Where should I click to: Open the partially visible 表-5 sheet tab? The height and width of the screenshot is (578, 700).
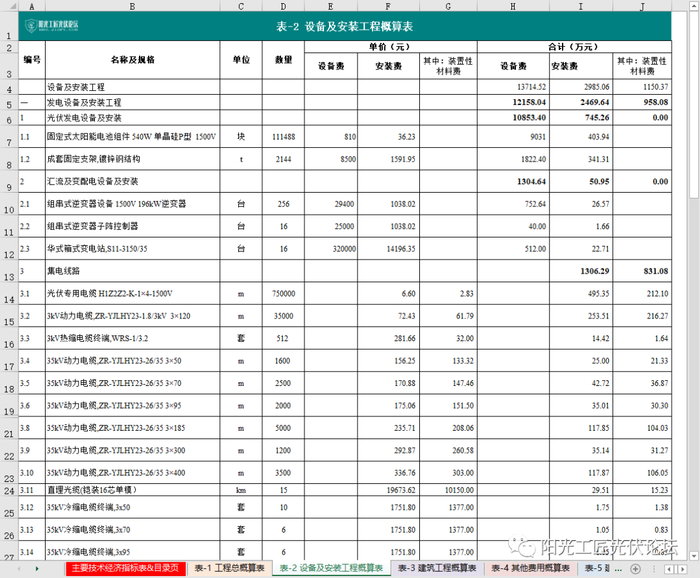click(x=596, y=568)
